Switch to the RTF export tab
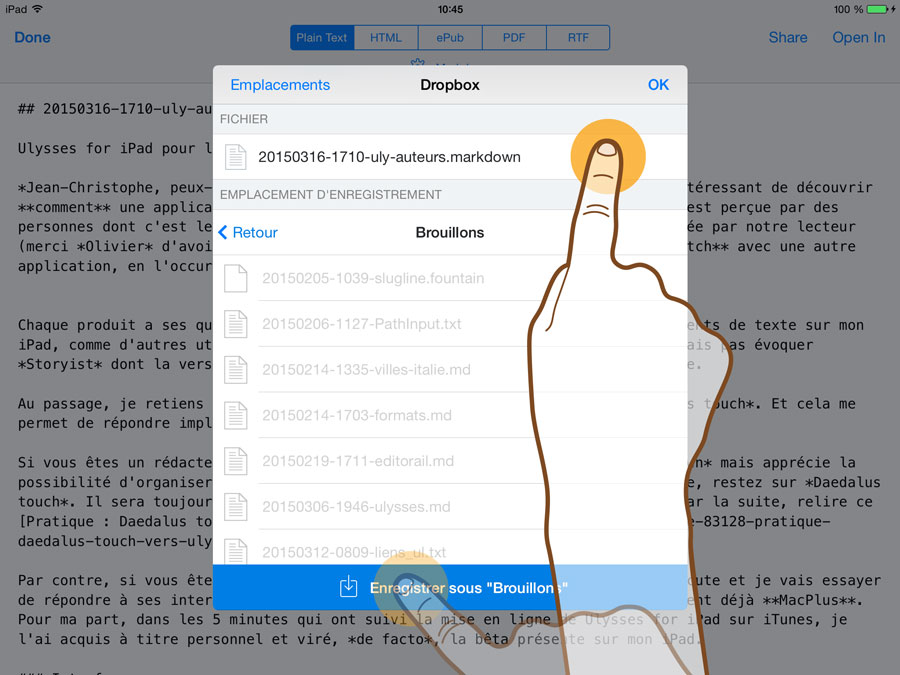 coord(578,37)
